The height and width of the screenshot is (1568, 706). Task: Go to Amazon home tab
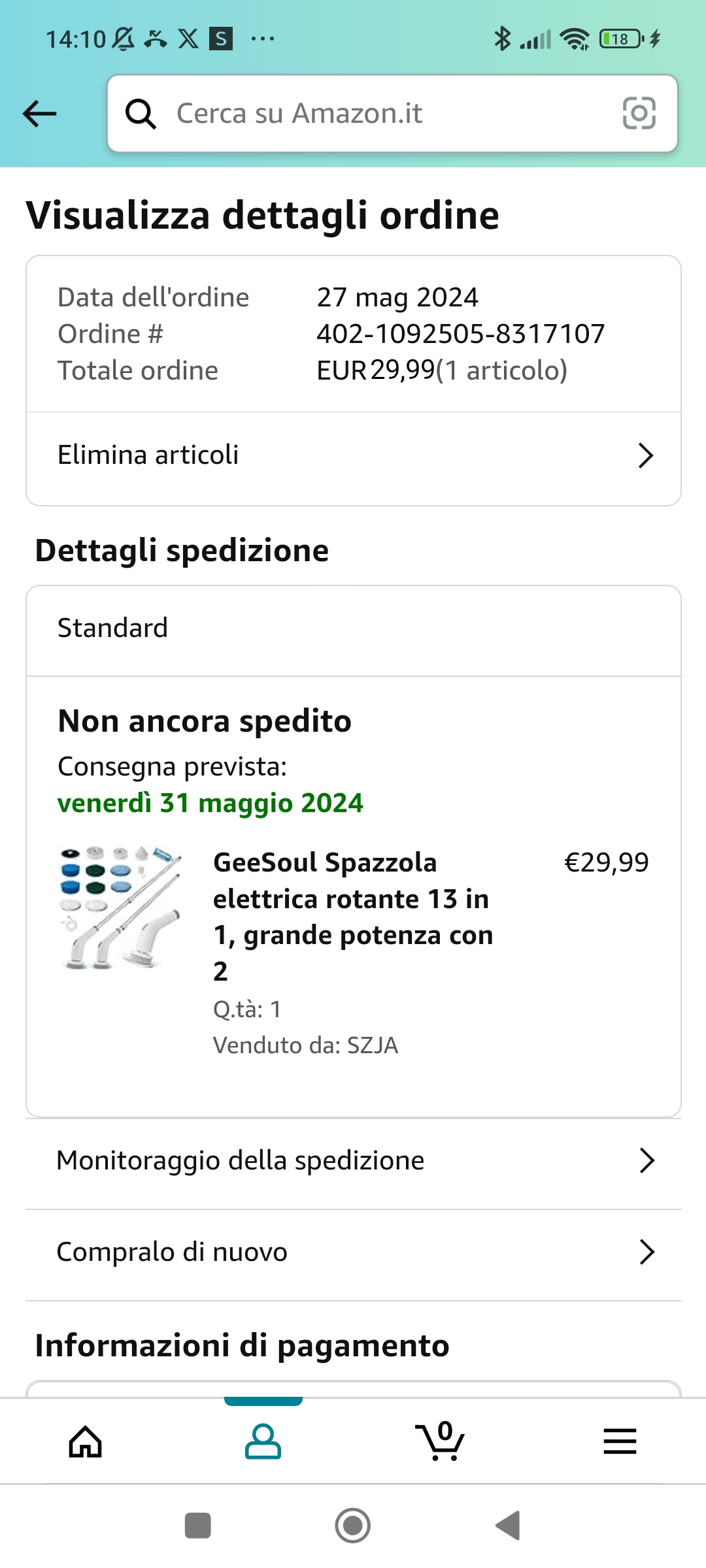[x=86, y=1441]
